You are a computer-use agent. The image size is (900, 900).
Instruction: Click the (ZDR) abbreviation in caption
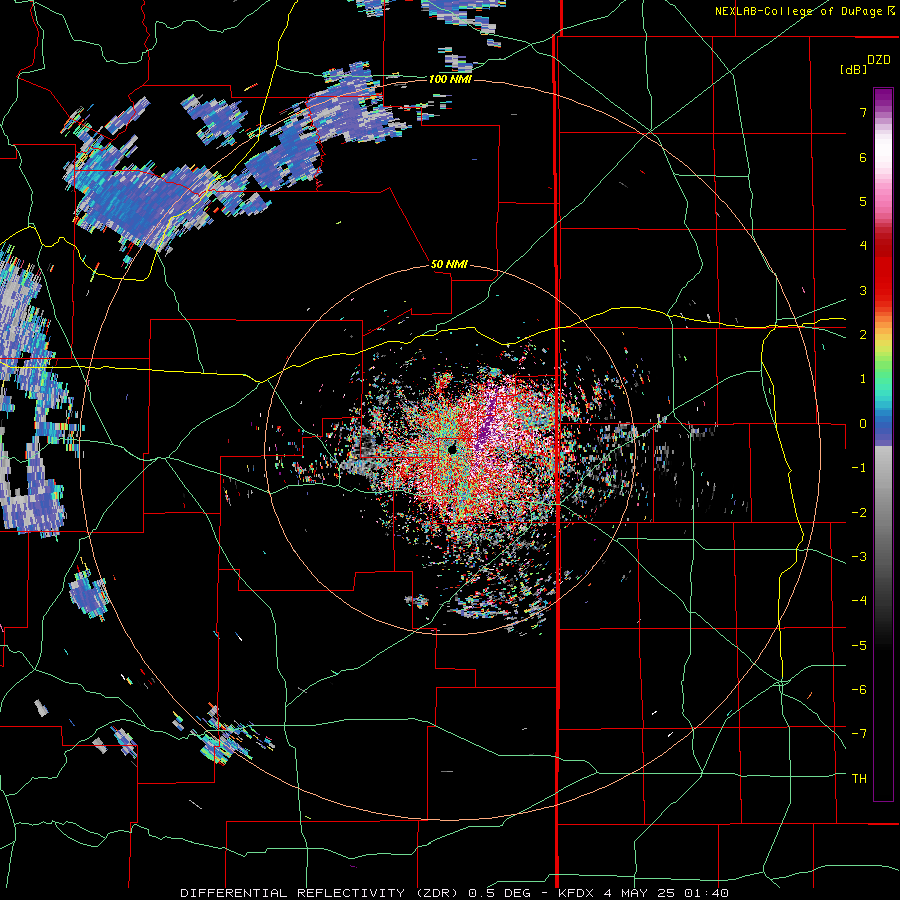pos(435,893)
